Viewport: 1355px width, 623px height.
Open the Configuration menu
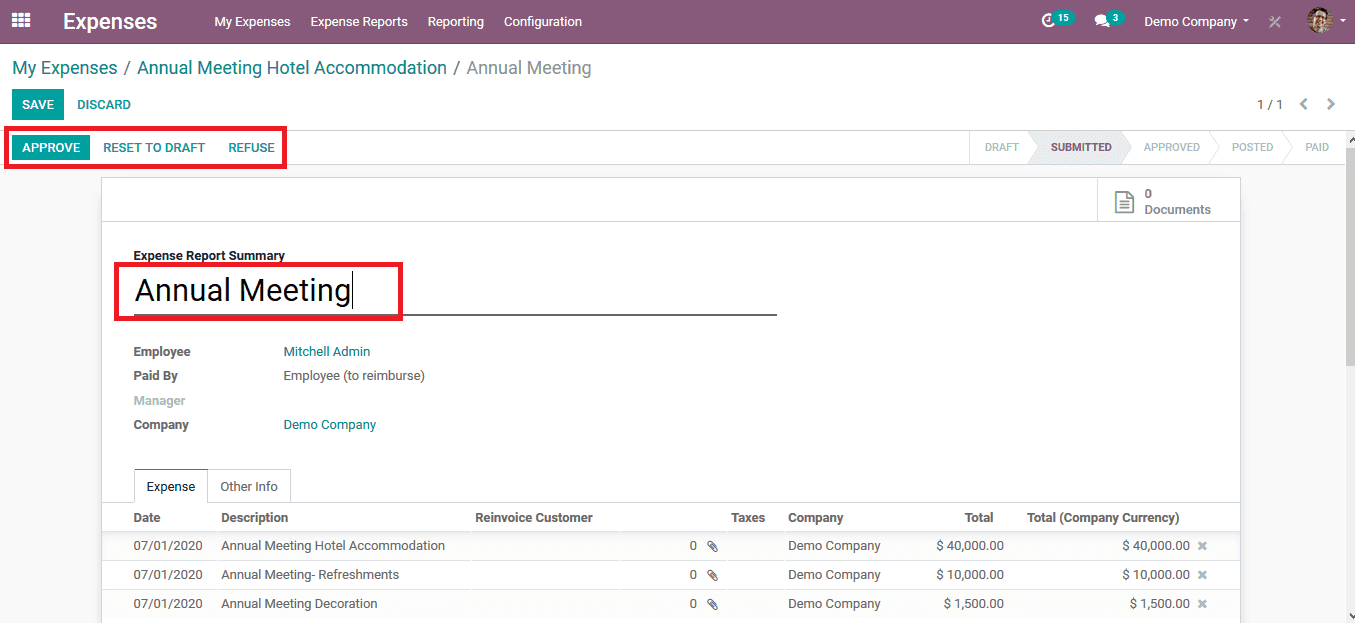[x=542, y=21]
